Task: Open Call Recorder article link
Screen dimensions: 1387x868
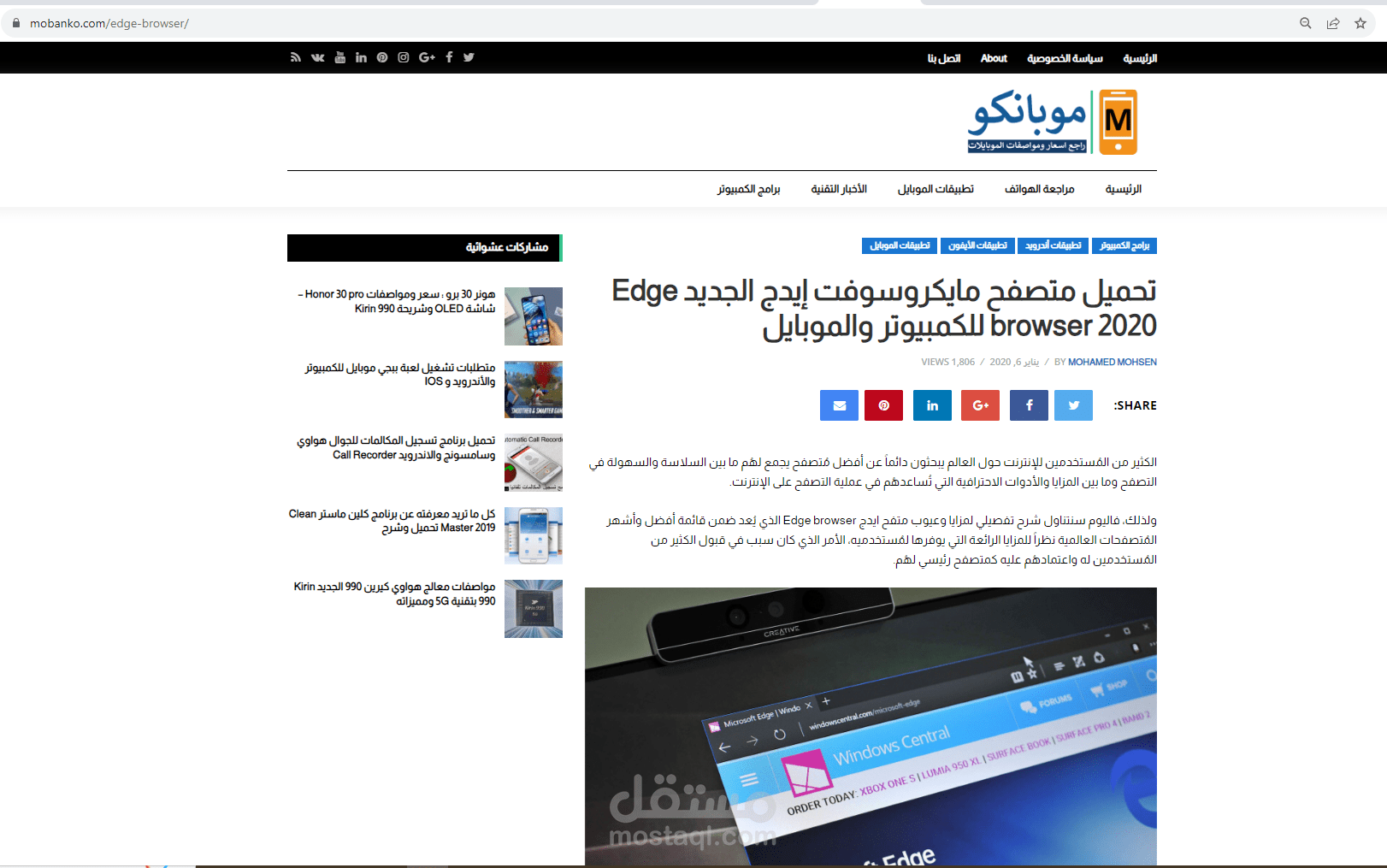Action: [396, 447]
